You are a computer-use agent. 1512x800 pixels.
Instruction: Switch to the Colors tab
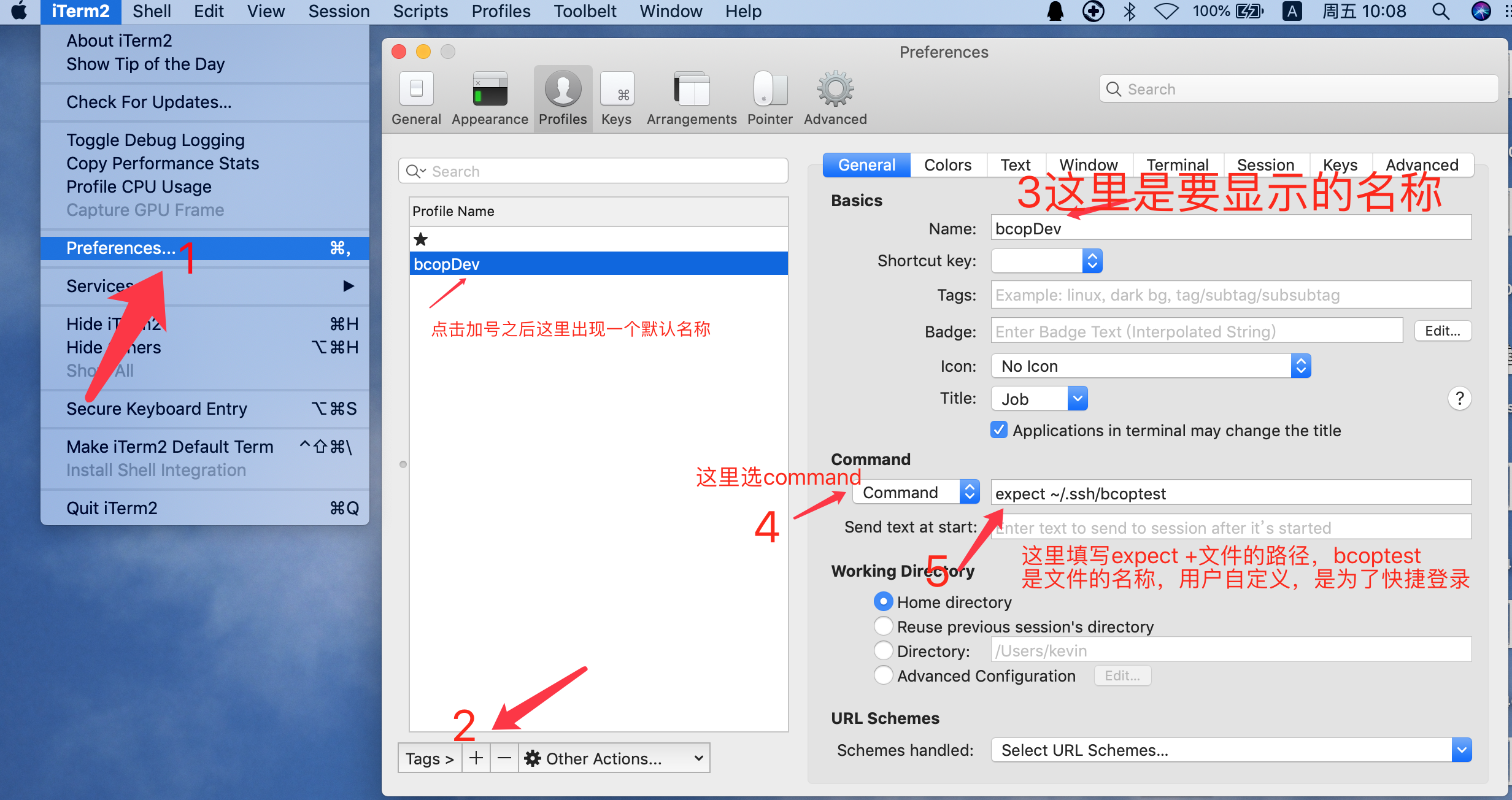(947, 165)
